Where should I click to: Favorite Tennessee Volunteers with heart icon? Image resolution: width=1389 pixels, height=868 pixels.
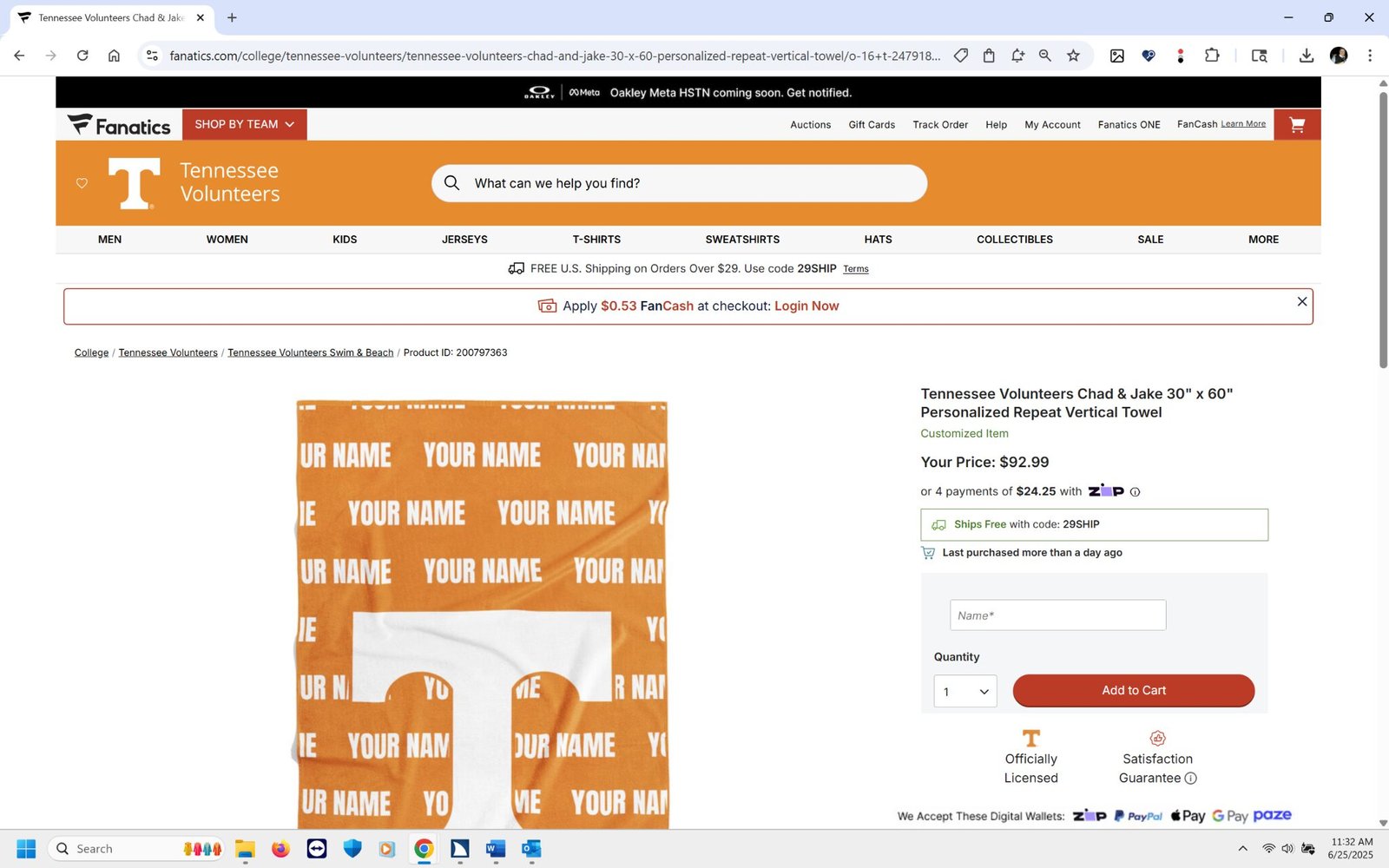coord(82,183)
